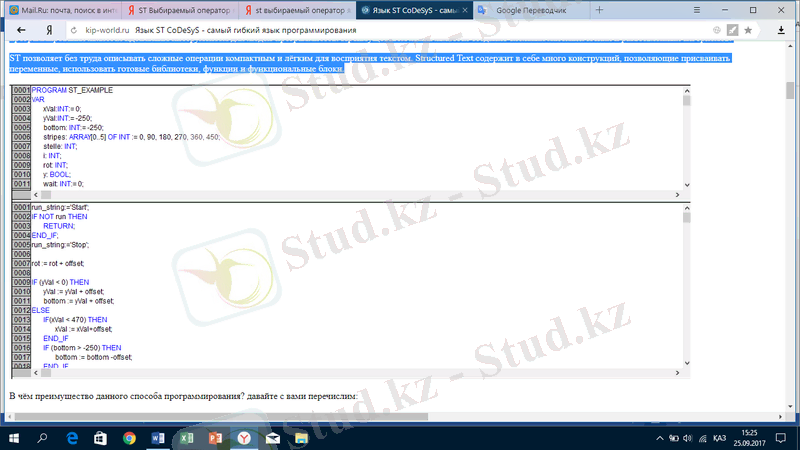Switch to the Google Переводчик tab
800x450 pixels.
531,10
